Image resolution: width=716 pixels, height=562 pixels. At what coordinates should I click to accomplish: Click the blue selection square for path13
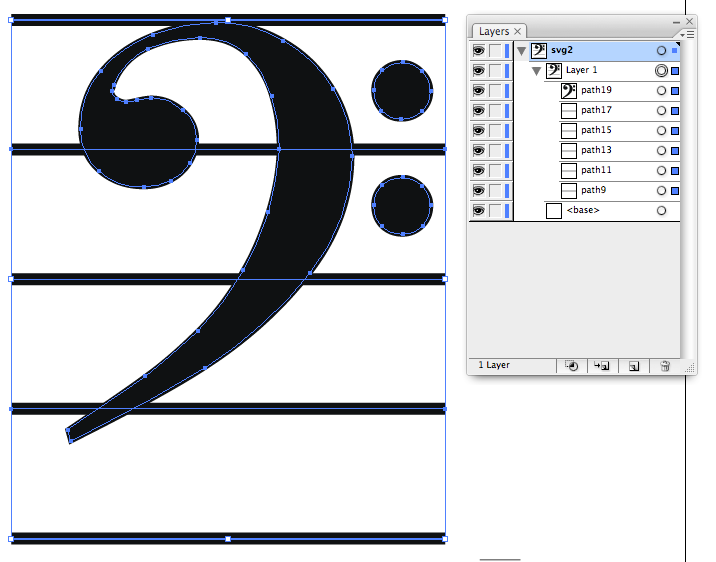[675, 150]
